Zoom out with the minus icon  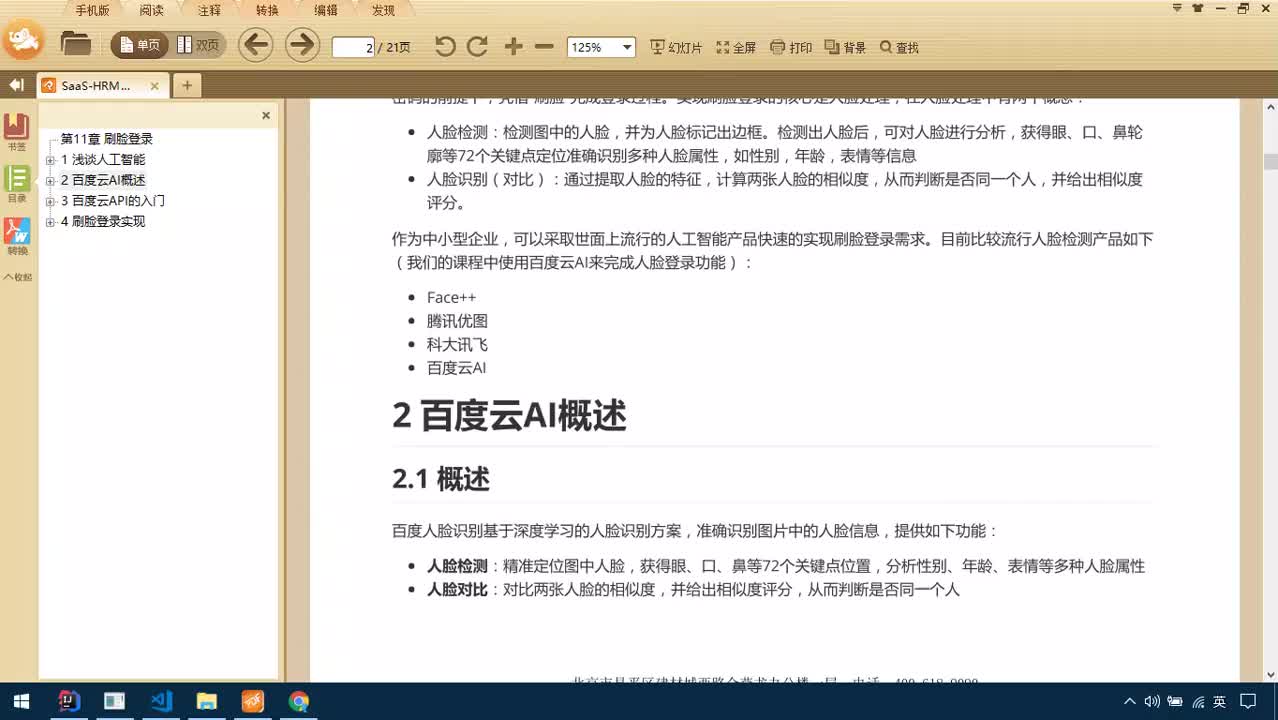(544, 46)
